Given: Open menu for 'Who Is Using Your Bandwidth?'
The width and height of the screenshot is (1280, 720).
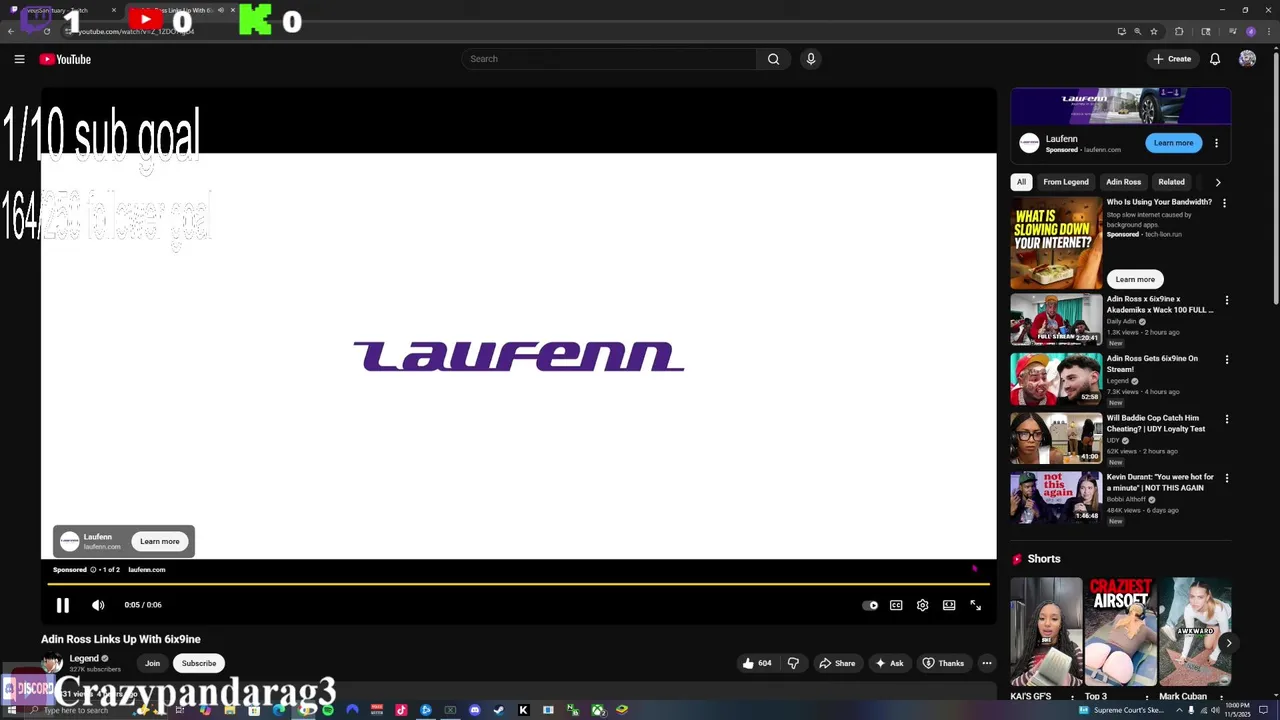Looking at the screenshot, I should pos(1224,203).
